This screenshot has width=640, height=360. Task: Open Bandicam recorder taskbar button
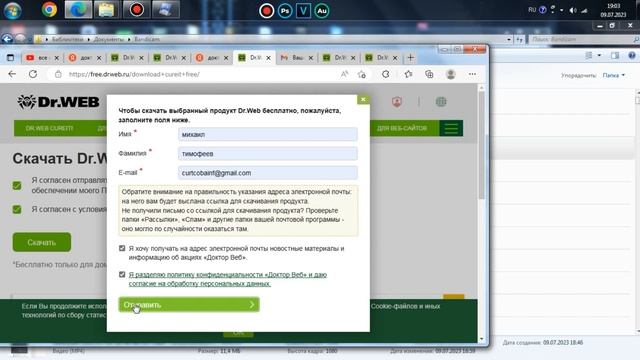[x=136, y=10]
